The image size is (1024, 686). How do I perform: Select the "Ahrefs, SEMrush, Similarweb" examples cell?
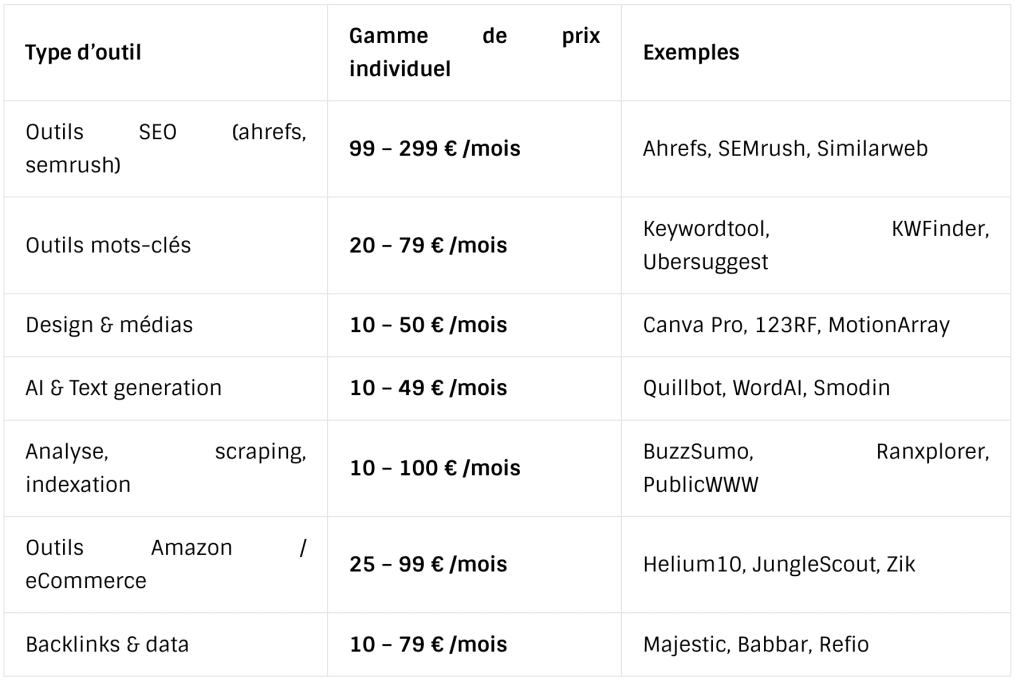[x=785, y=149]
